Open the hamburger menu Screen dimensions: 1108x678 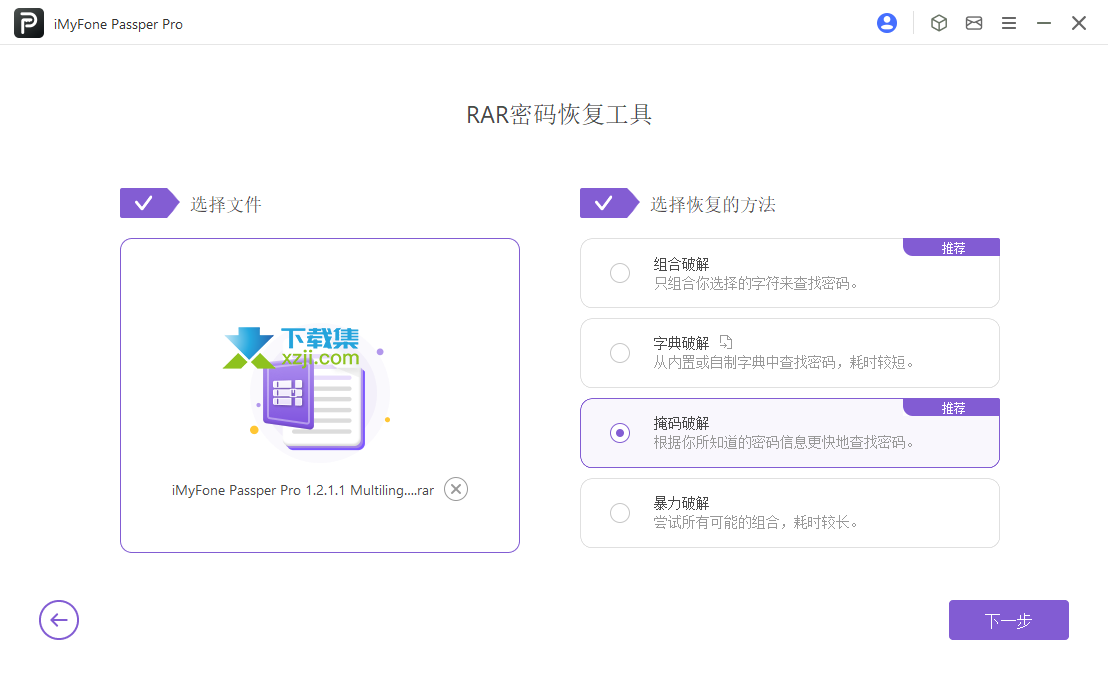tap(1009, 23)
